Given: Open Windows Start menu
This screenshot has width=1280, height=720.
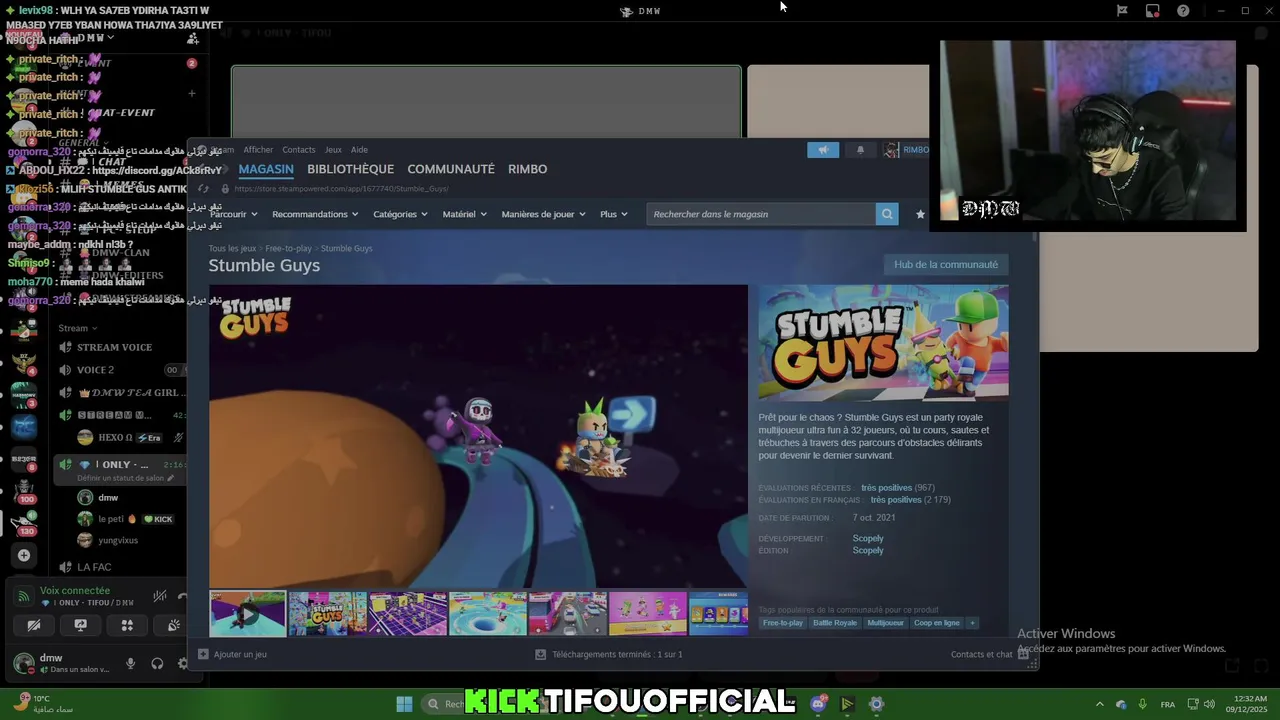Looking at the screenshot, I should (x=404, y=704).
